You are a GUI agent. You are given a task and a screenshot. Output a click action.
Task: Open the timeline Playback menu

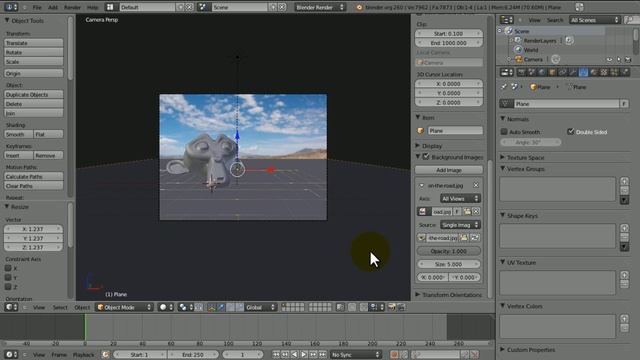tap(83, 355)
